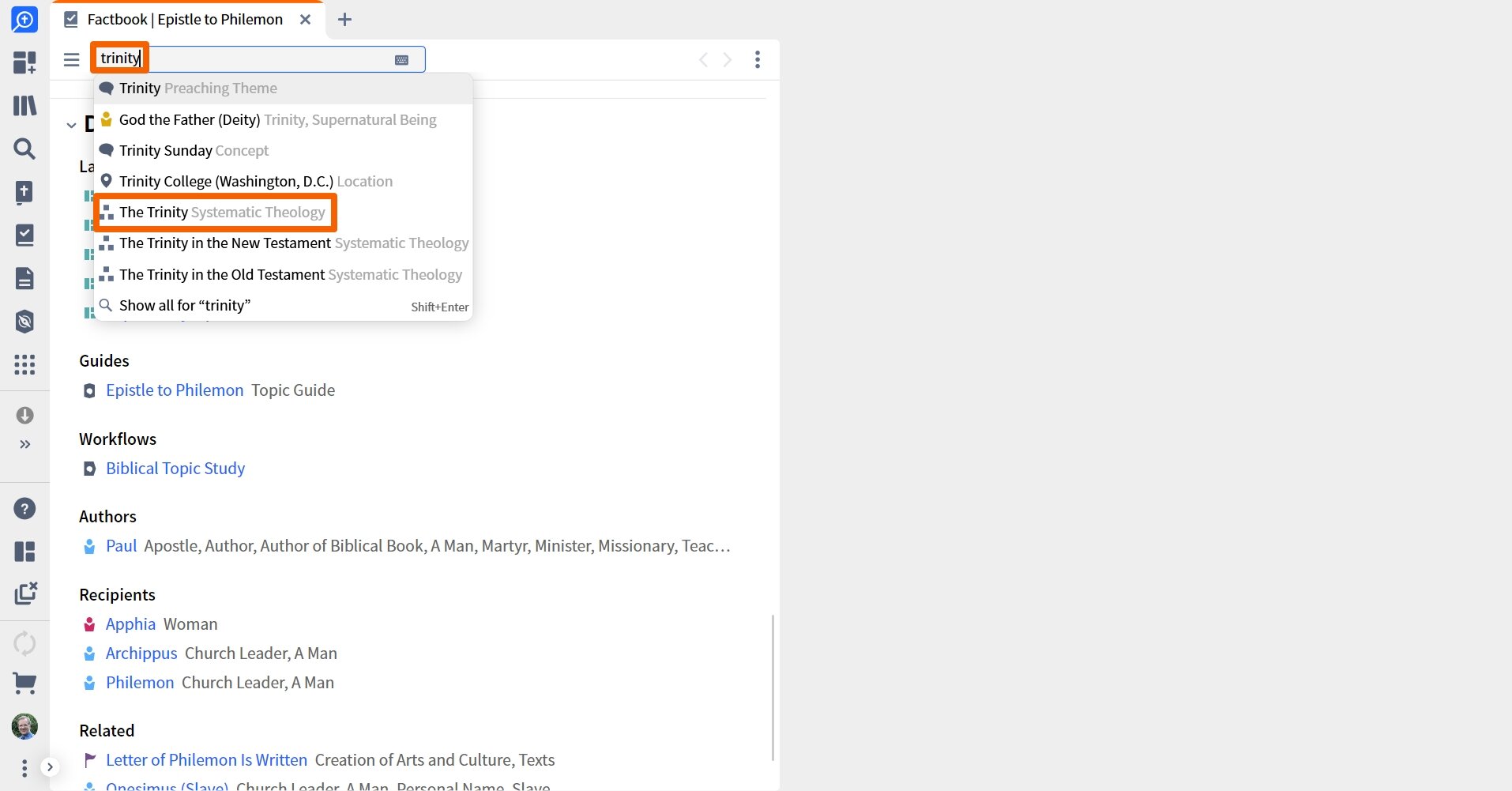1512x791 pixels.
Task: Open the Guides icon in the sidebar
Action: (x=24, y=321)
